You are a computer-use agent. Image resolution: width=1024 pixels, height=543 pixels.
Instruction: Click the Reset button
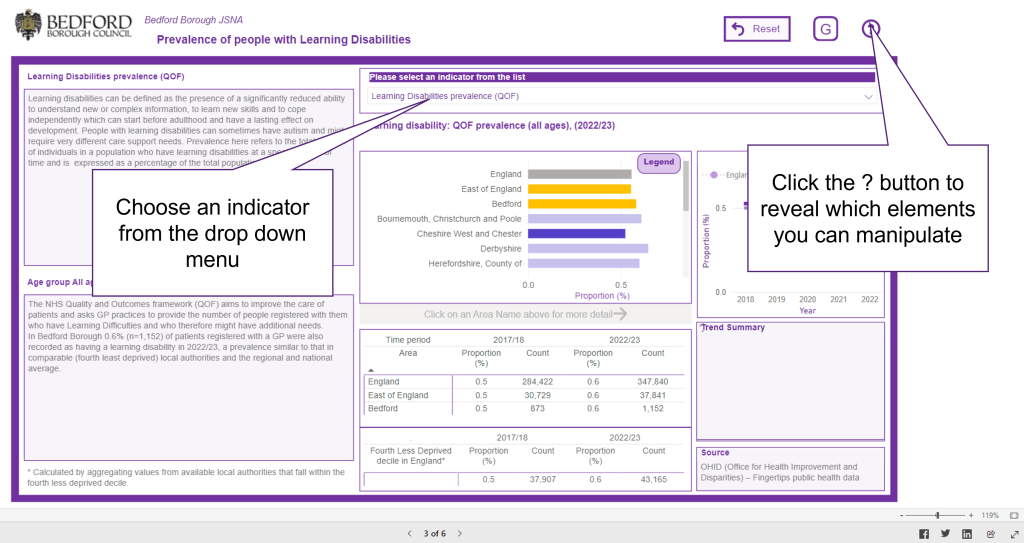(x=757, y=29)
